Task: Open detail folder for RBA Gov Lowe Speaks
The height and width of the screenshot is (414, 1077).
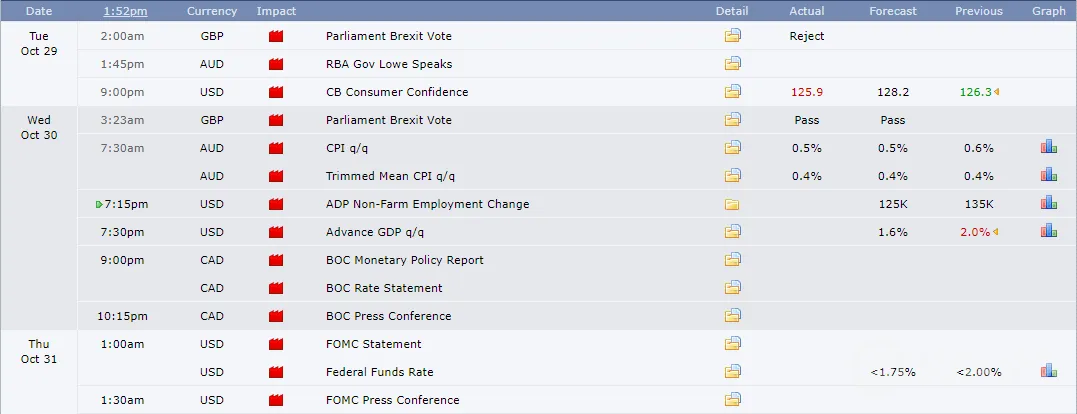Action: coord(733,64)
